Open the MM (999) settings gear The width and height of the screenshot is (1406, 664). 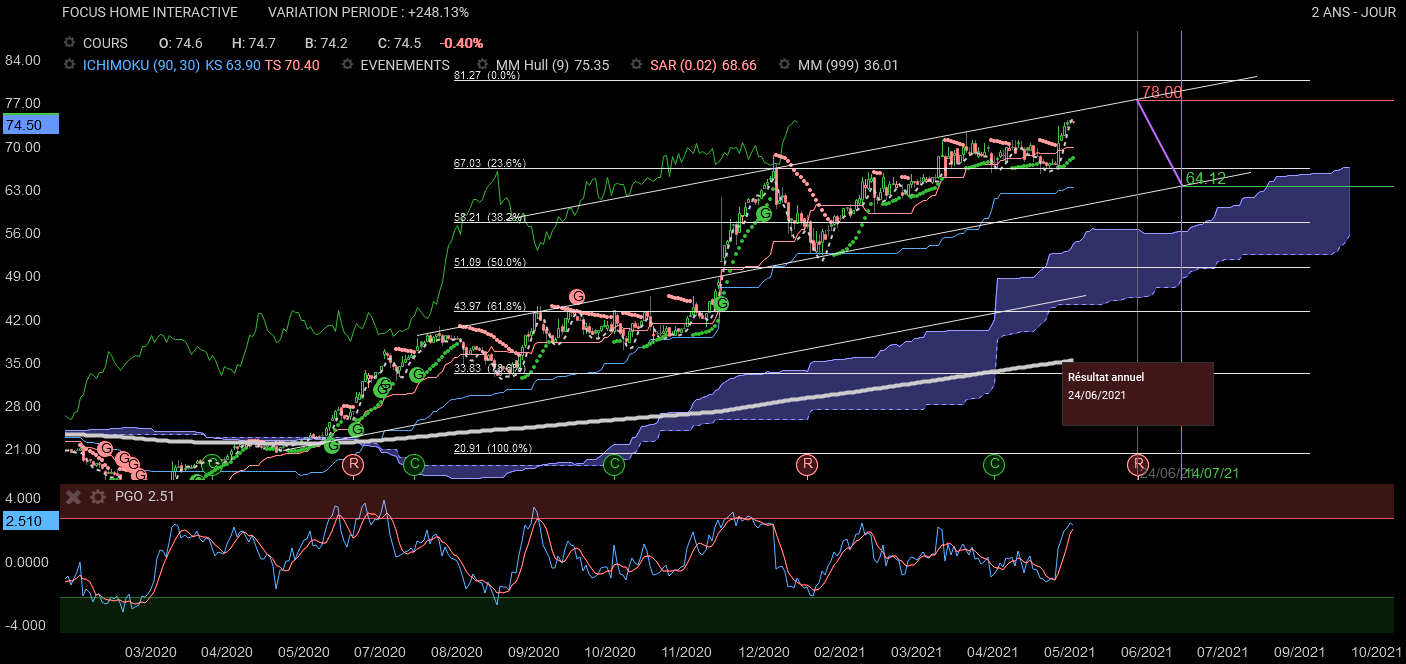[x=784, y=65]
